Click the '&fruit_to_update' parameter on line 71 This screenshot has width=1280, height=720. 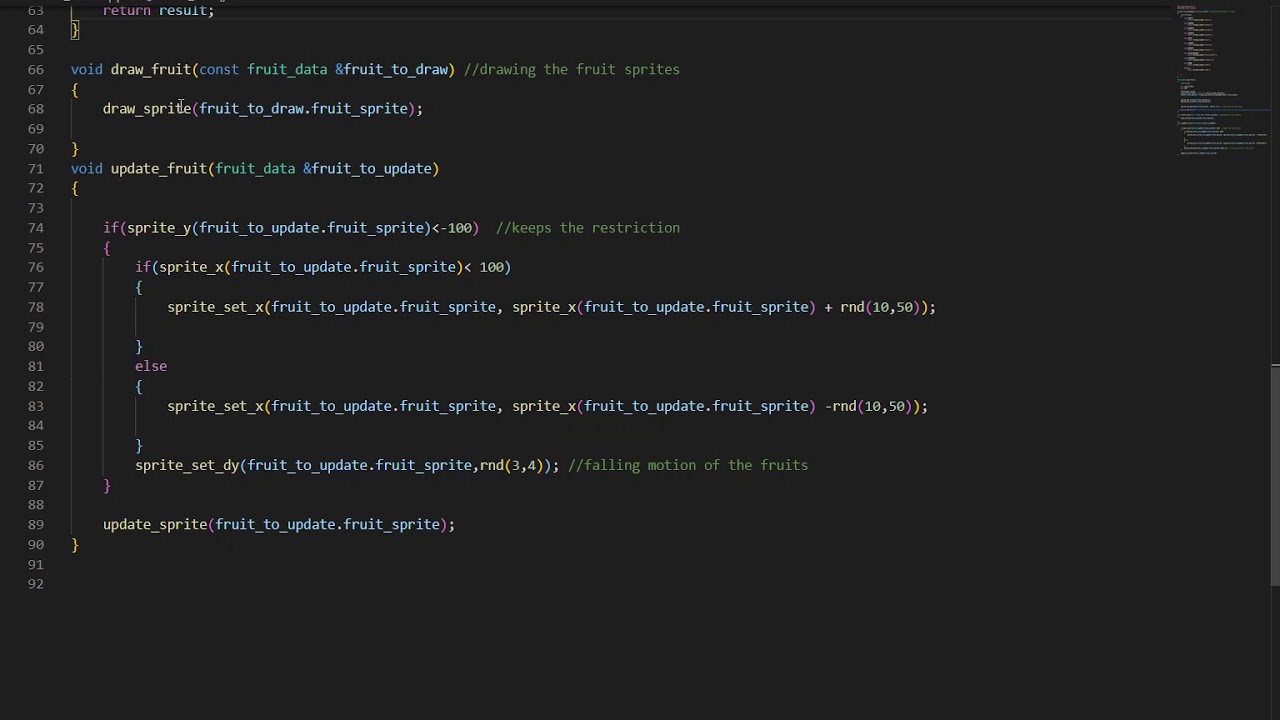pyautogui.click(x=368, y=168)
